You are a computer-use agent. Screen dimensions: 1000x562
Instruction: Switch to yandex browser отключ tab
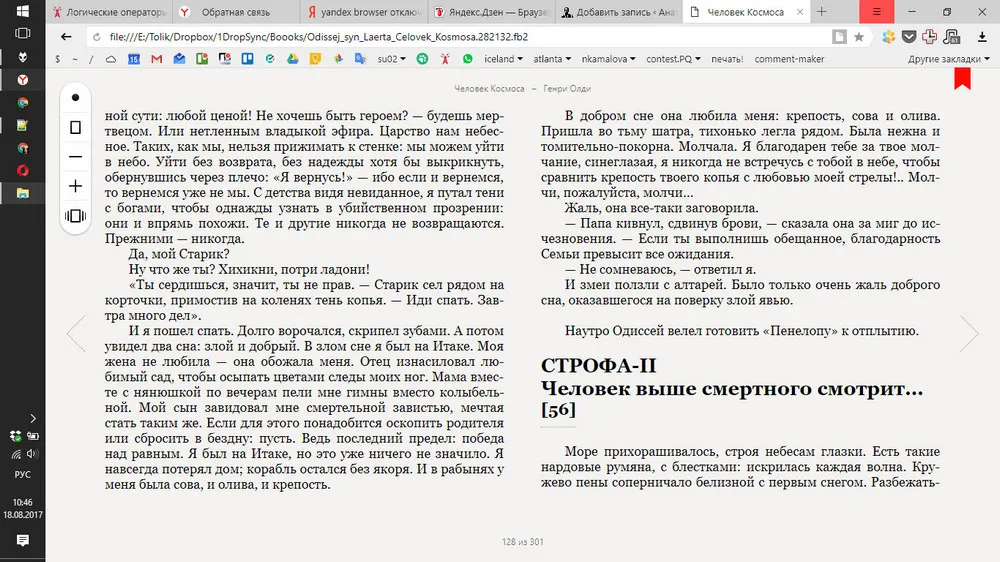(364, 12)
